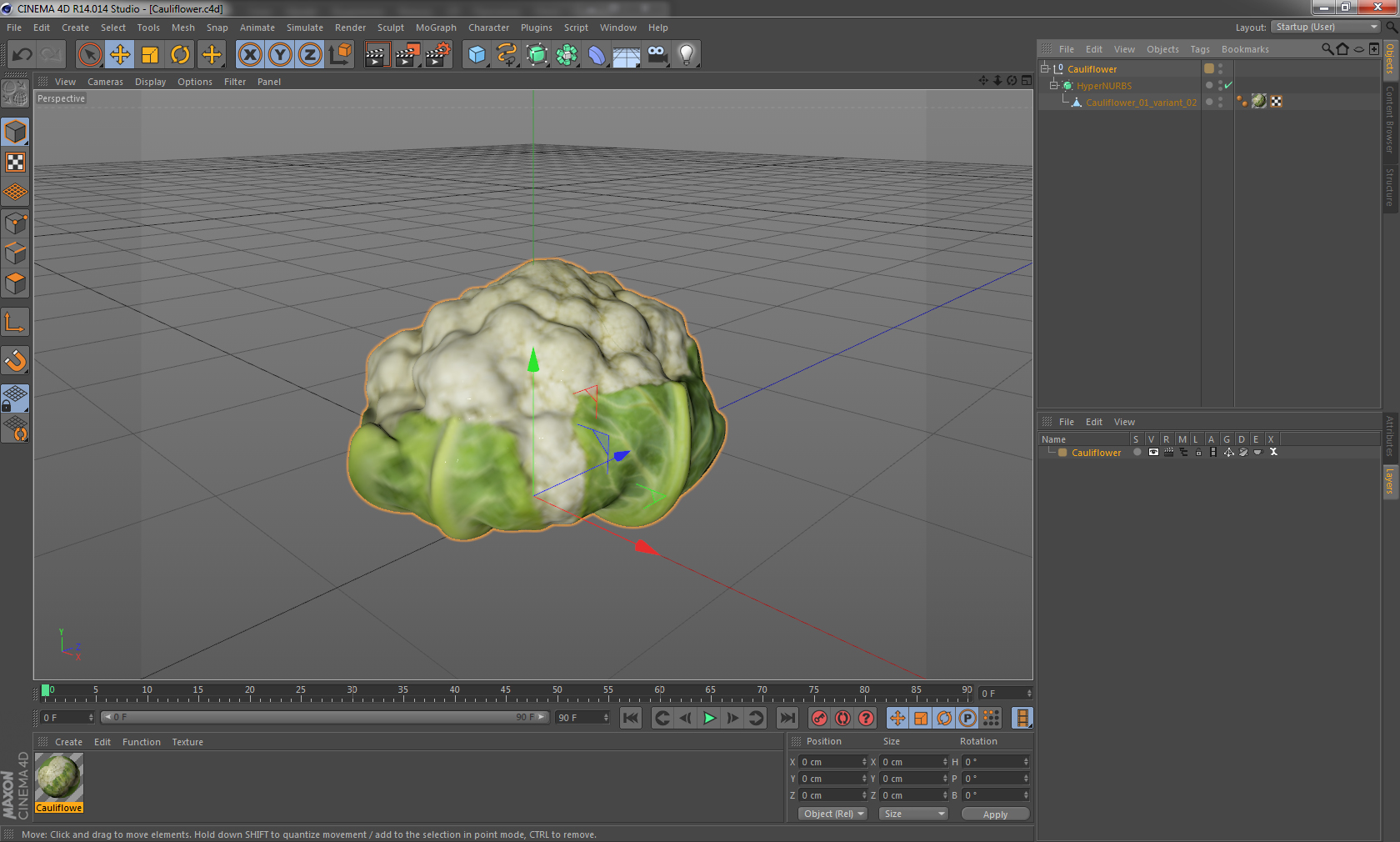1400x842 pixels.
Task: Enable Polygons mode
Action: click(x=15, y=283)
